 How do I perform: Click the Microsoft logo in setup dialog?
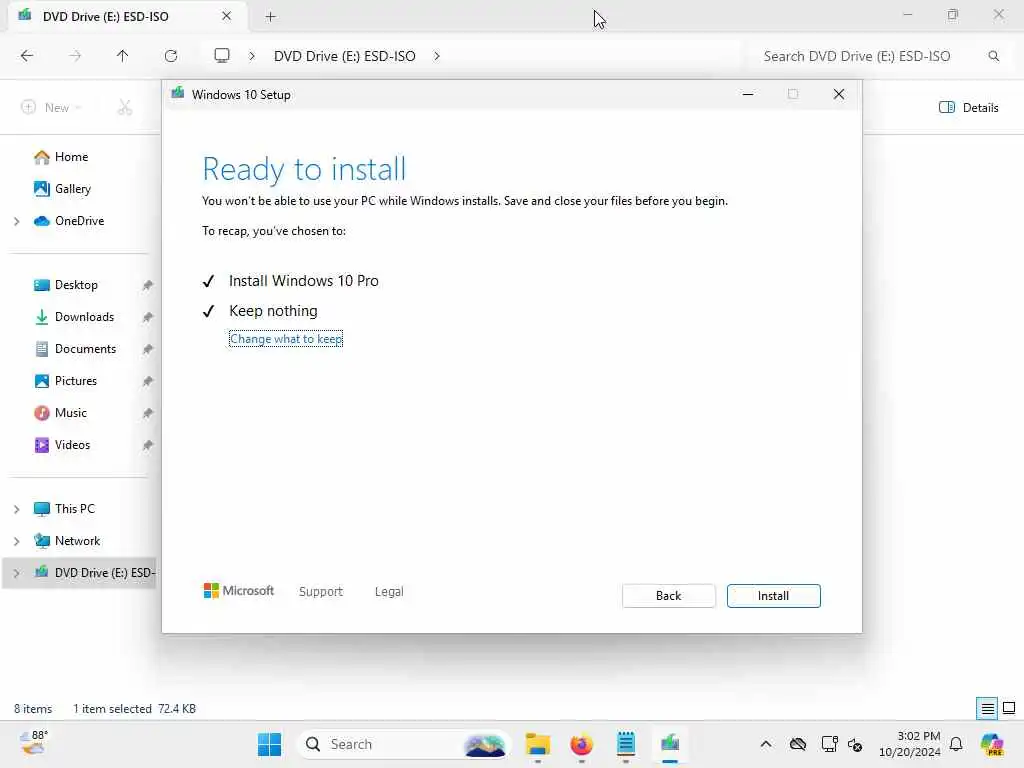coord(239,591)
